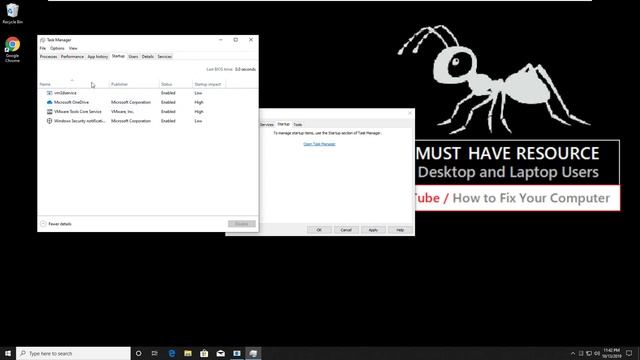Switch to the Processes tab
640x360 pixels.
(x=49, y=57)
